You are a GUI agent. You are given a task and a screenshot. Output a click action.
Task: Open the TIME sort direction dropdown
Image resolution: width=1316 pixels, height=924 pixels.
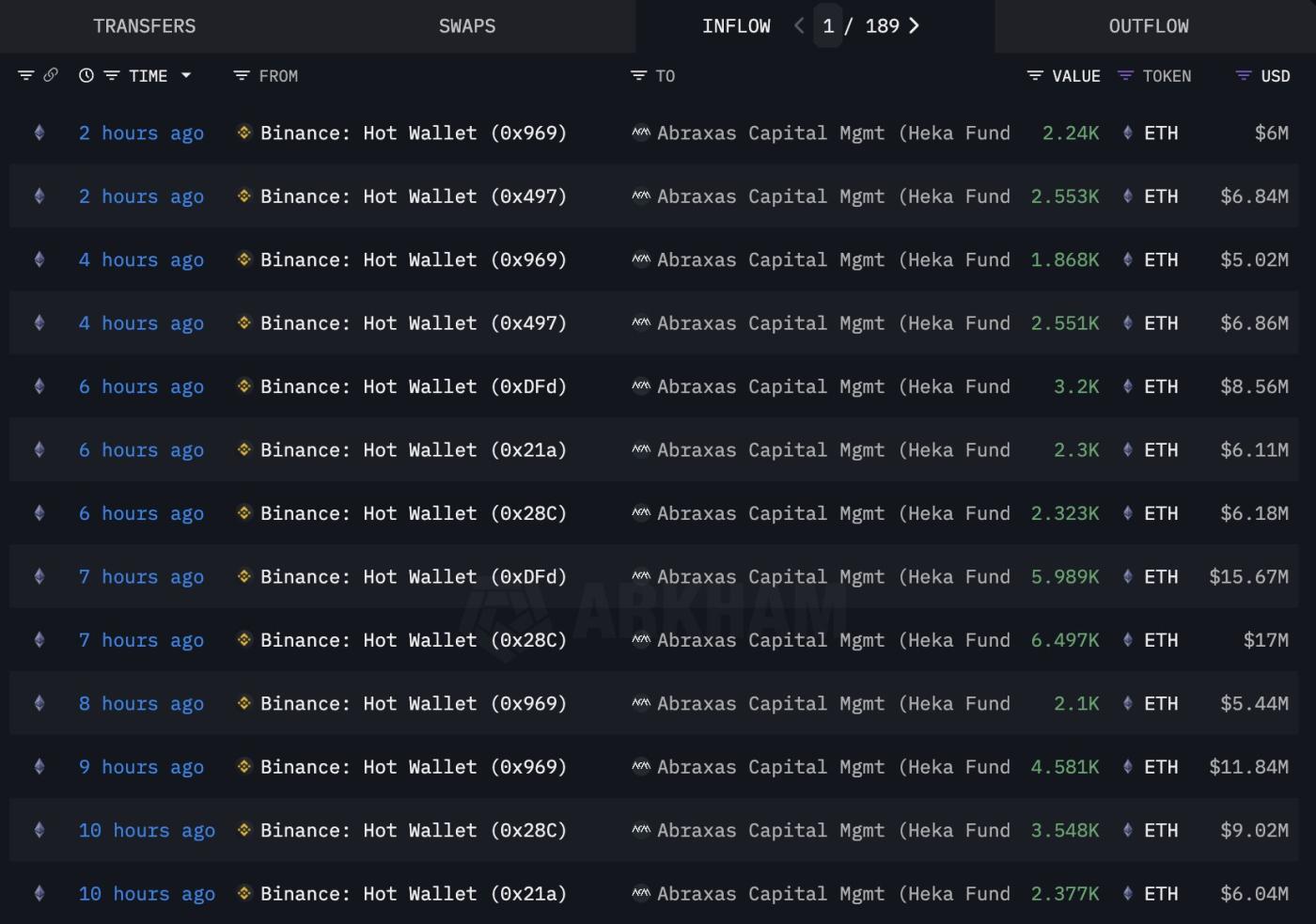tap(187, 75)
